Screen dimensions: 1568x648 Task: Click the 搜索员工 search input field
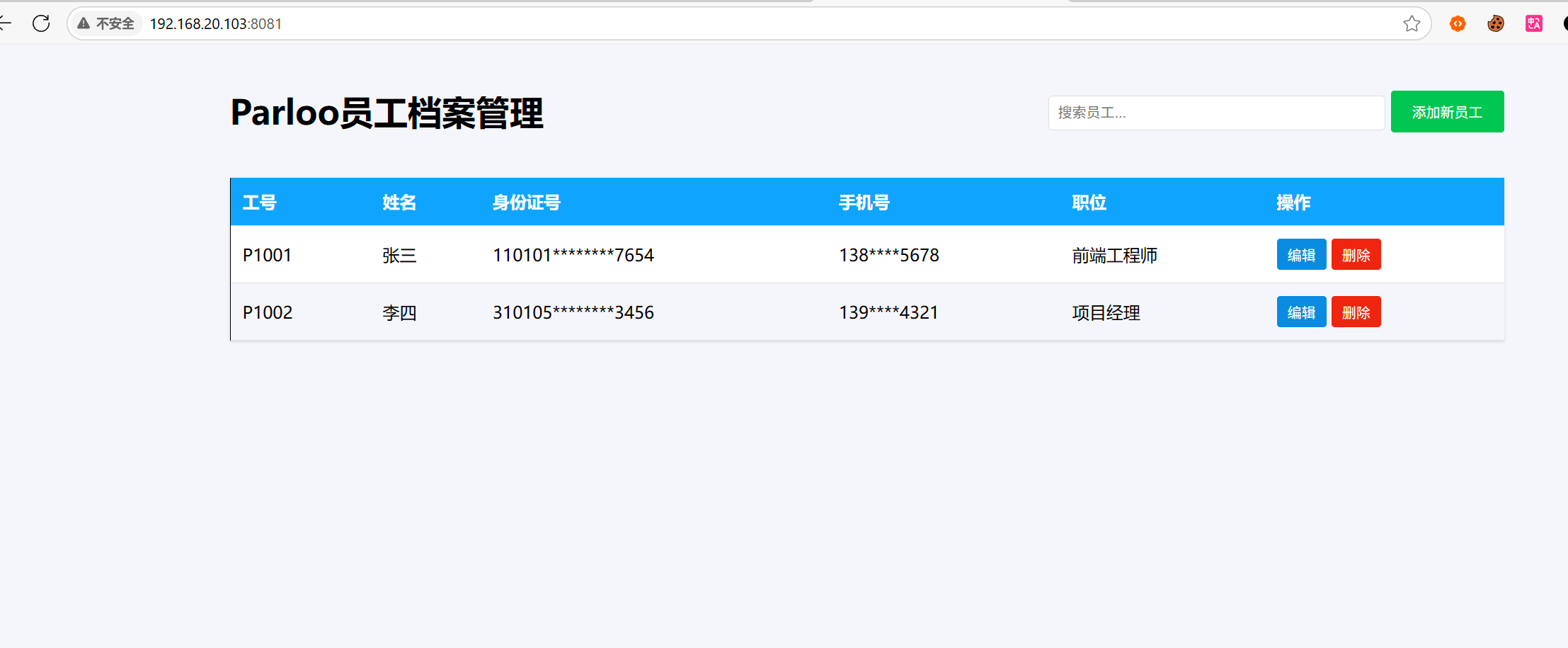[x=1216, y=113]
